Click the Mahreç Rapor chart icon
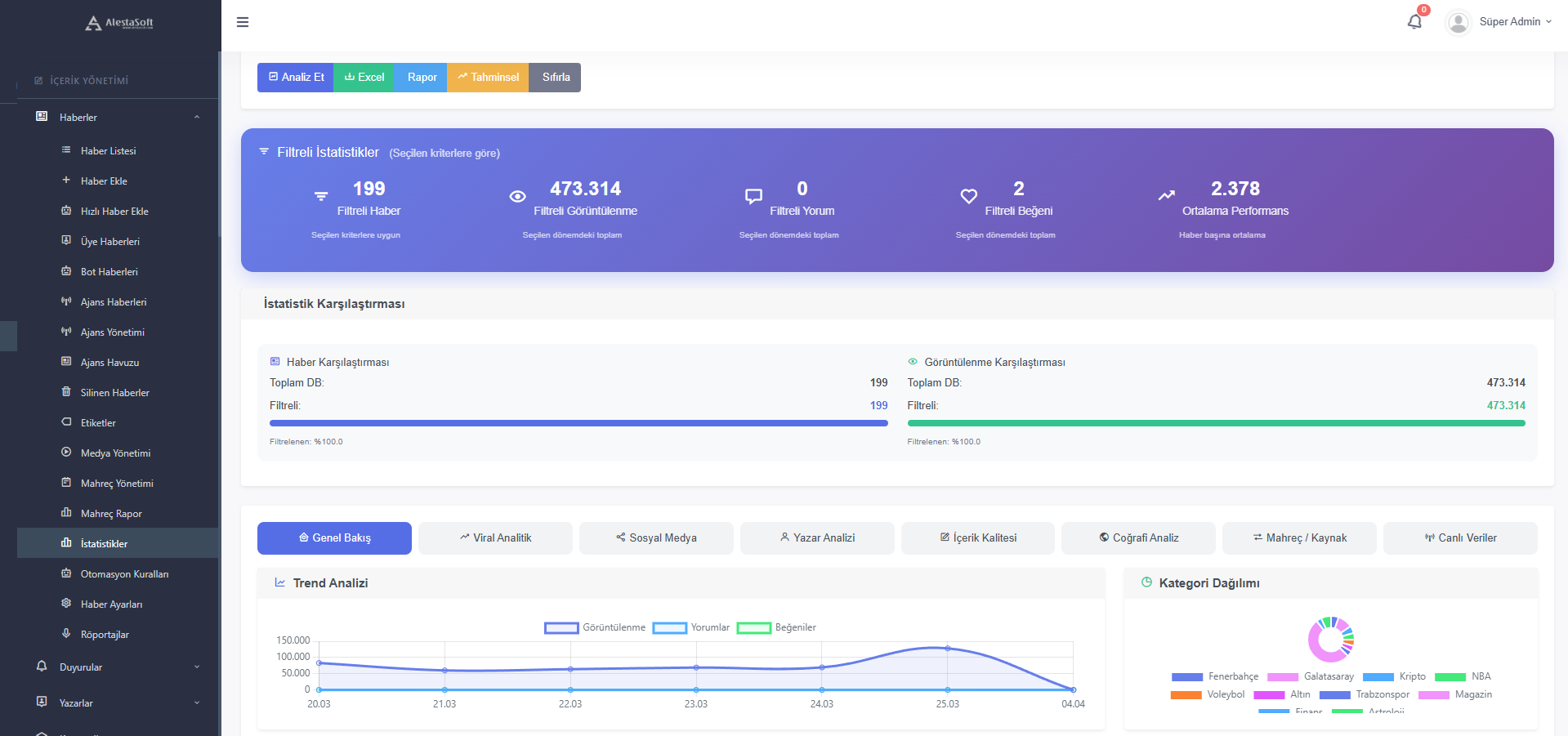This screenshot has width=1568, height=736. pyautogui.click(x=66, y=513)
